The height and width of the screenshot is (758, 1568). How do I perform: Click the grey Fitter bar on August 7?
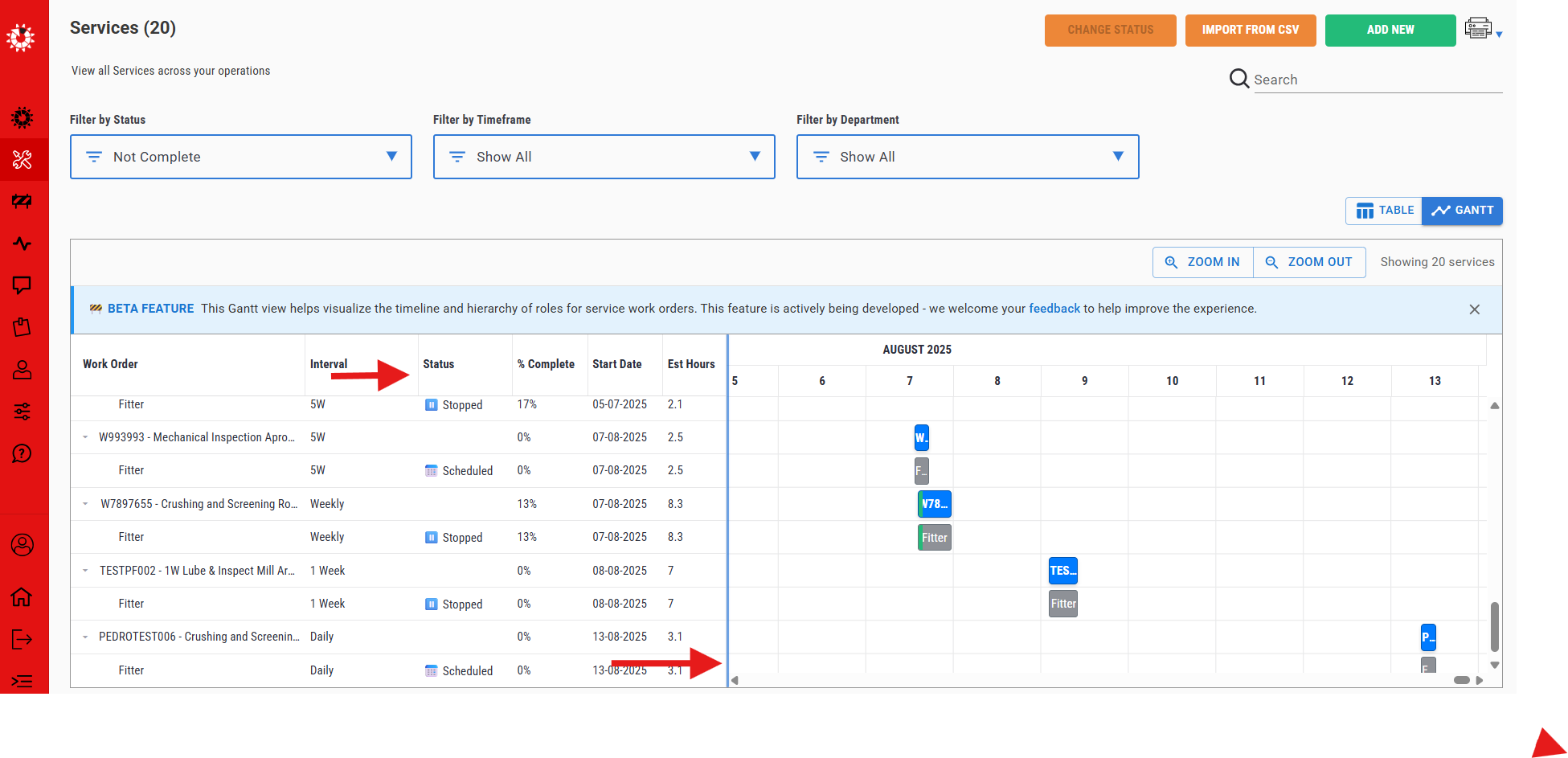point(935,538)
